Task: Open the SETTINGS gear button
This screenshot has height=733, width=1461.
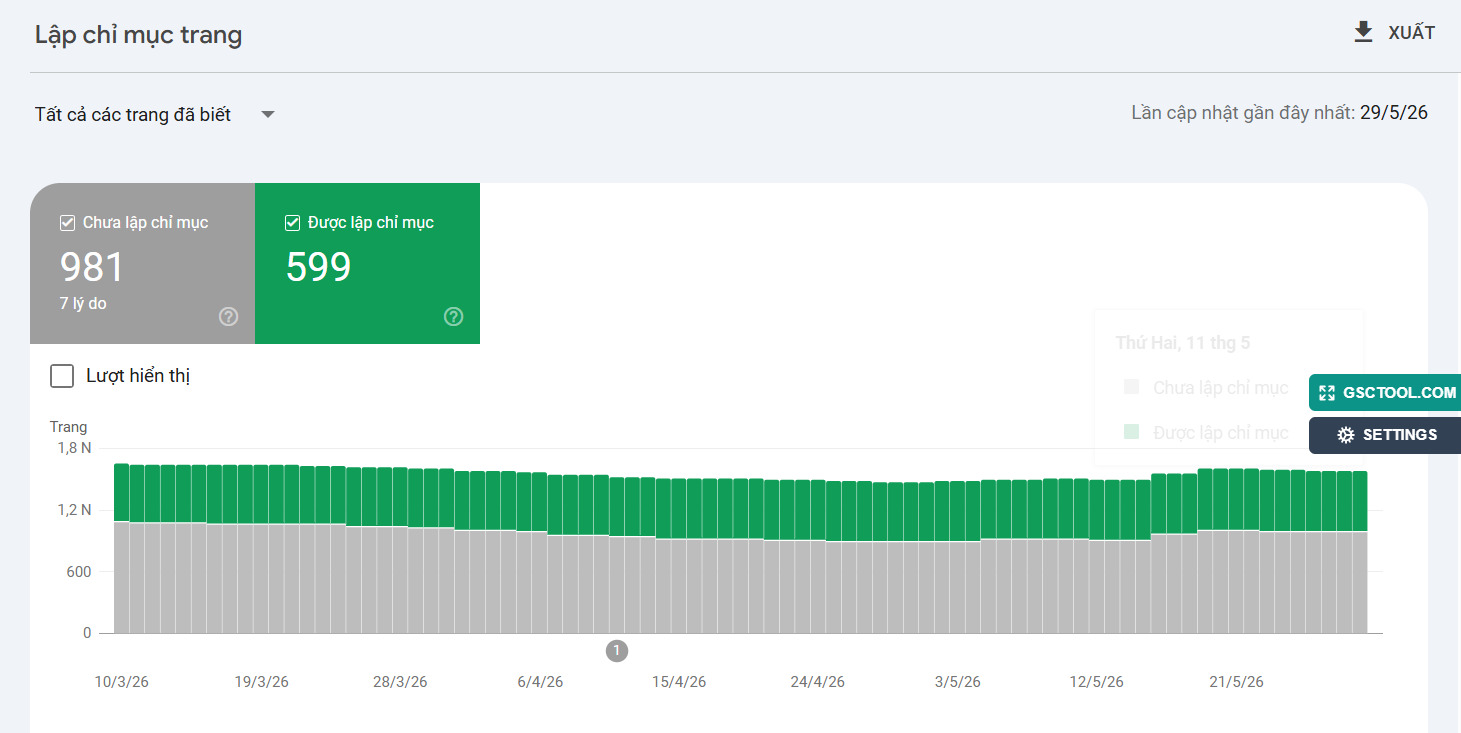Action: (1385, 435)
